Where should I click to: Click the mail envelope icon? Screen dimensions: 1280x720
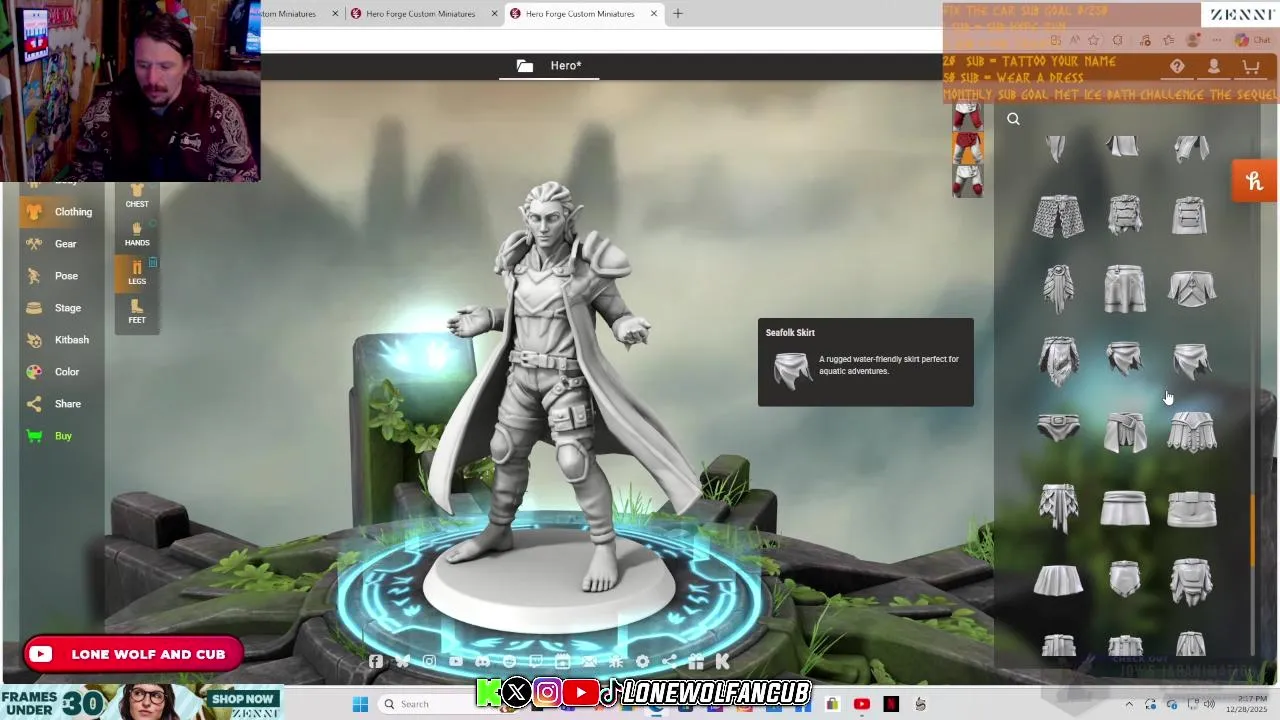(x=589, y=661)
